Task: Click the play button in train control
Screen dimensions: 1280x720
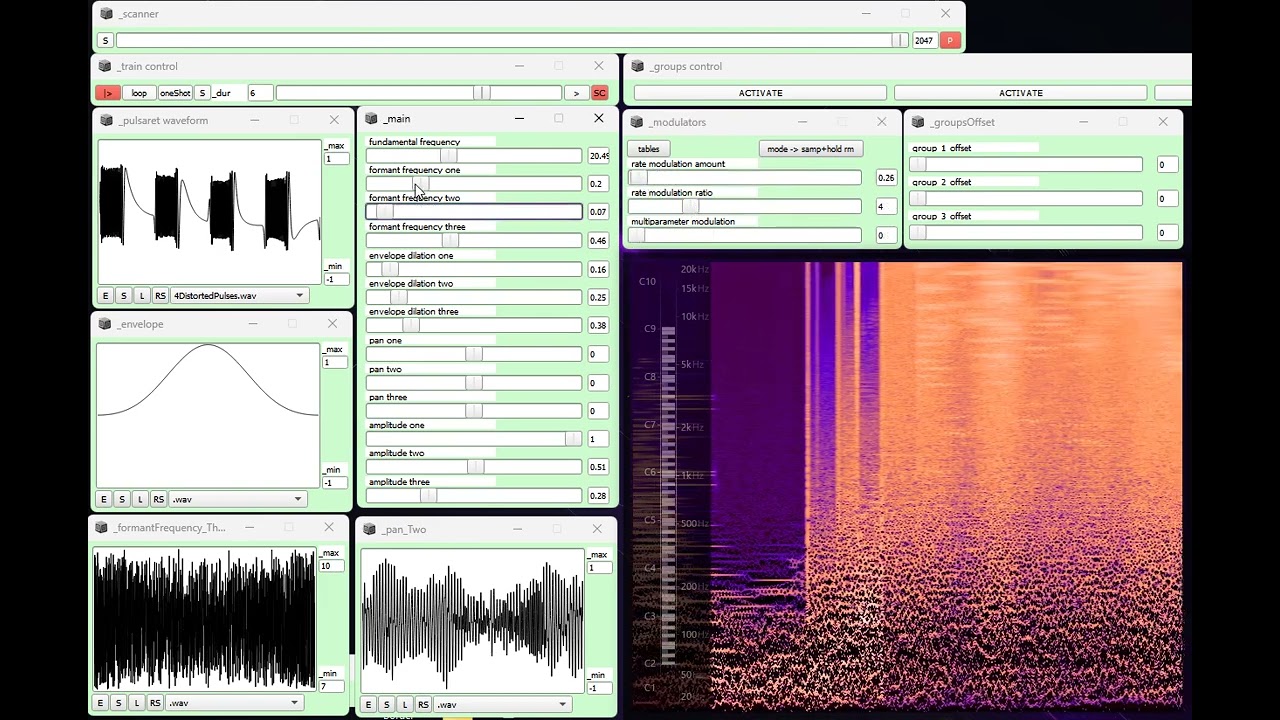Action: coord(108,93)
